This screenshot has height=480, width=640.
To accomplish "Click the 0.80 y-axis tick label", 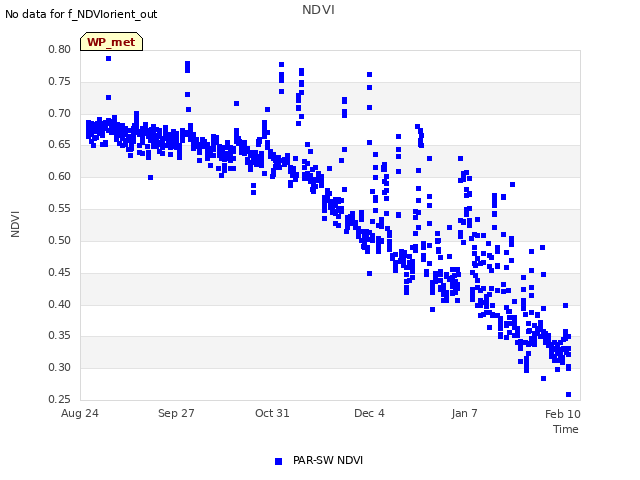I will coord(60,49).
